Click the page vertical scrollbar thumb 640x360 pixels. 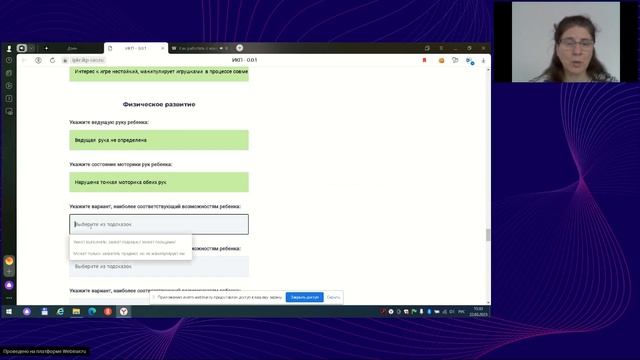(488, 235)
